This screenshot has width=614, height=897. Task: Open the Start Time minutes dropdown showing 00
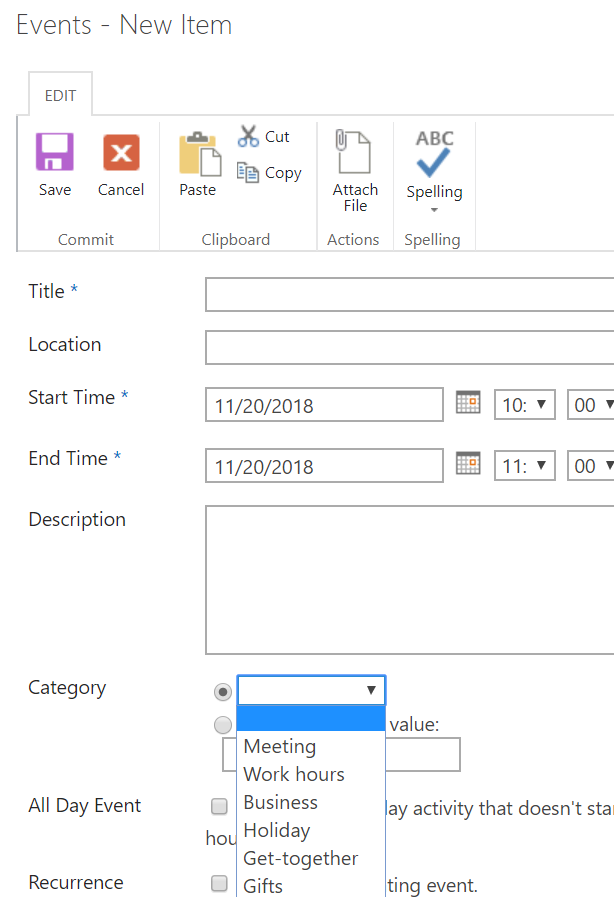coord(596,404)
